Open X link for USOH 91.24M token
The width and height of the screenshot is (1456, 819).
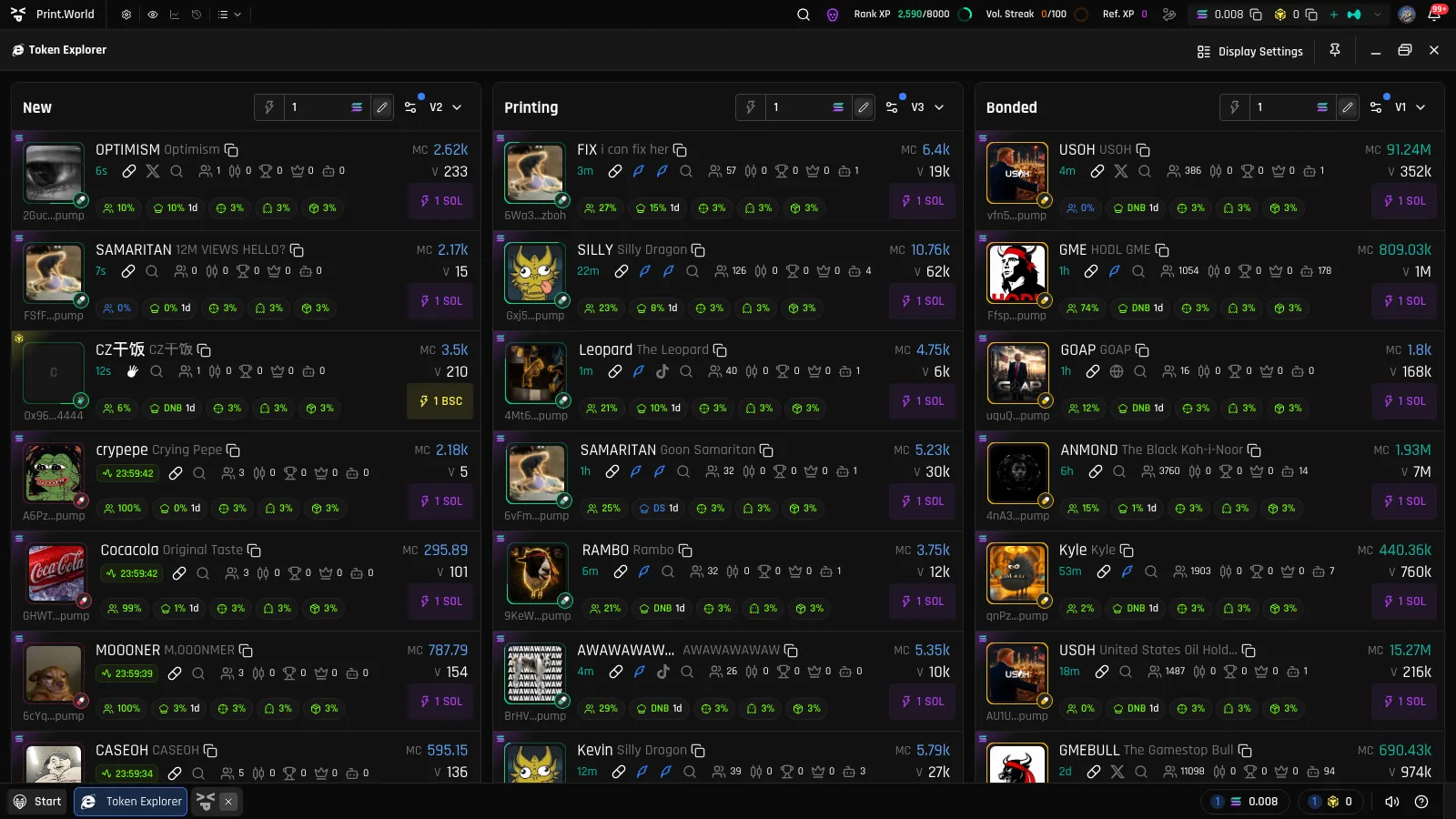tap(1121, 171)
